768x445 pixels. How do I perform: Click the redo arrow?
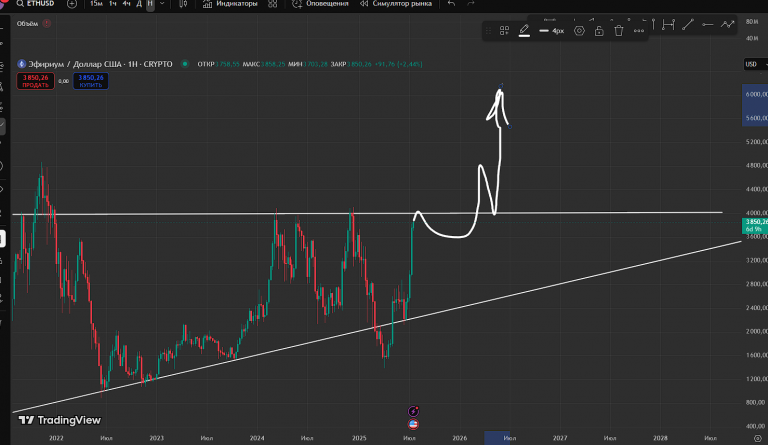pyautogui.click(x=471, y=3)
